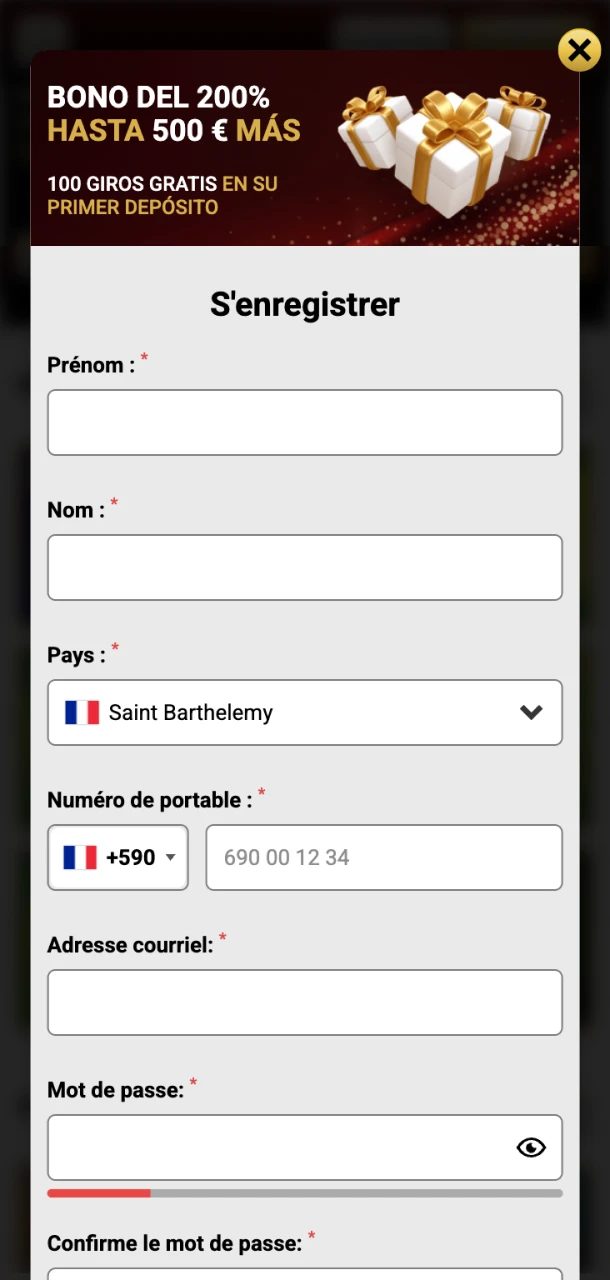Focus the Prénom input field
This screenshot has width=610, height=1280.
[x=305, y=422]
